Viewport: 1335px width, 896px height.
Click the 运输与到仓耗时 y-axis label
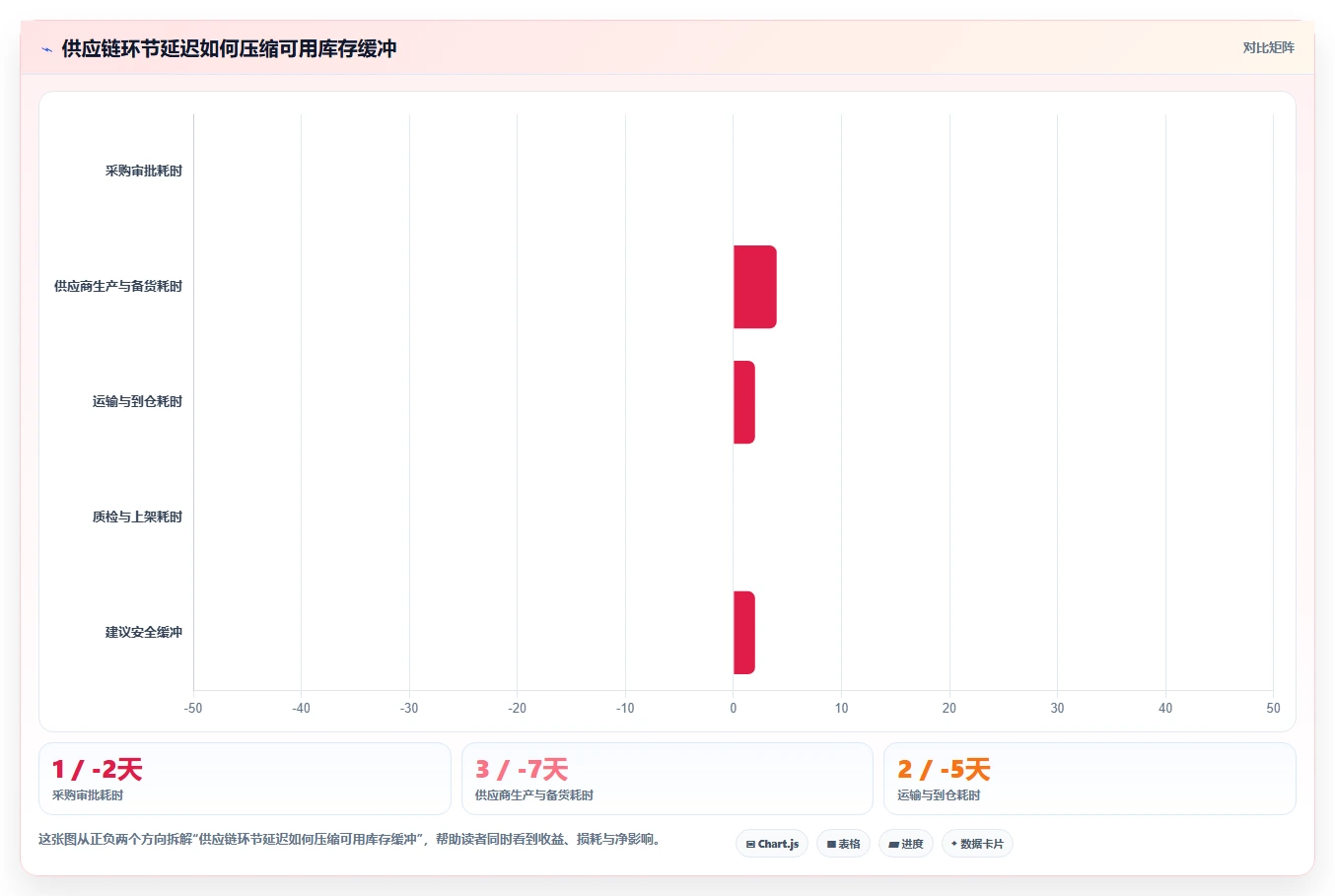click(x=137, y=401)
